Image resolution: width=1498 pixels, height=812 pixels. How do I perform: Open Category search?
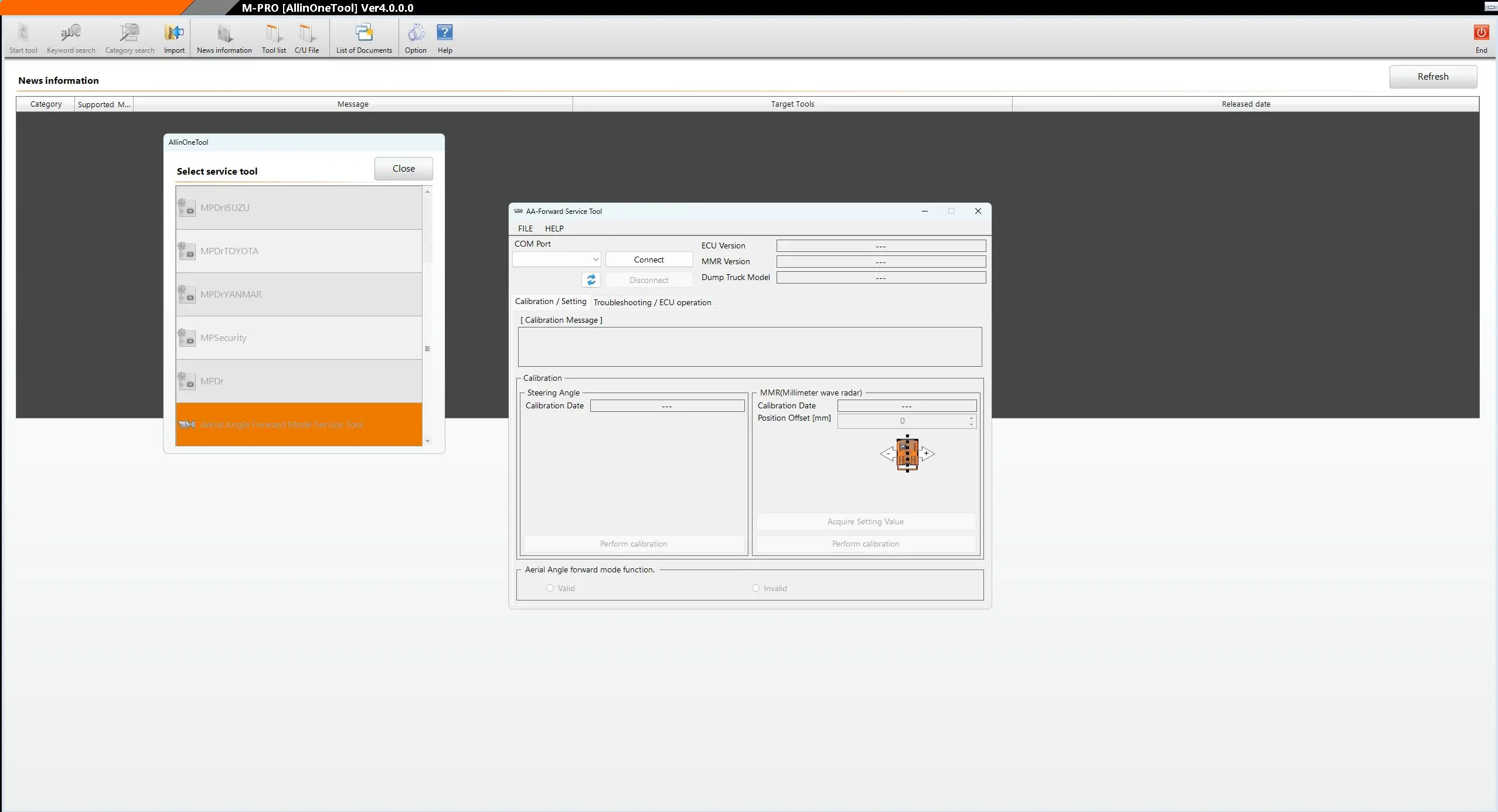[x=130, y=37]
